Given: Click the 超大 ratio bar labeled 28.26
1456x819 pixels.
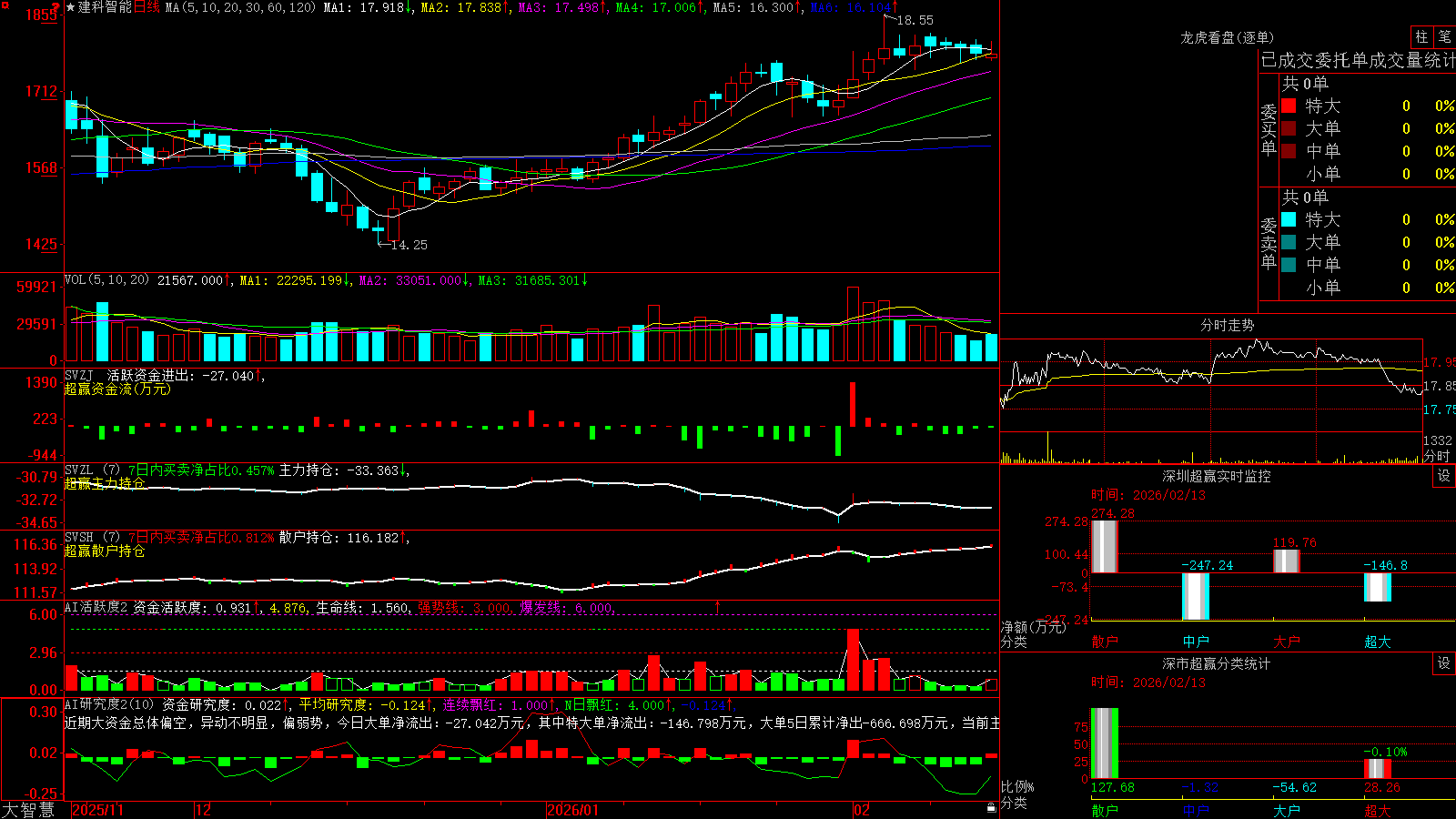Looking at the screenshot, I should tap(1377, 769).
